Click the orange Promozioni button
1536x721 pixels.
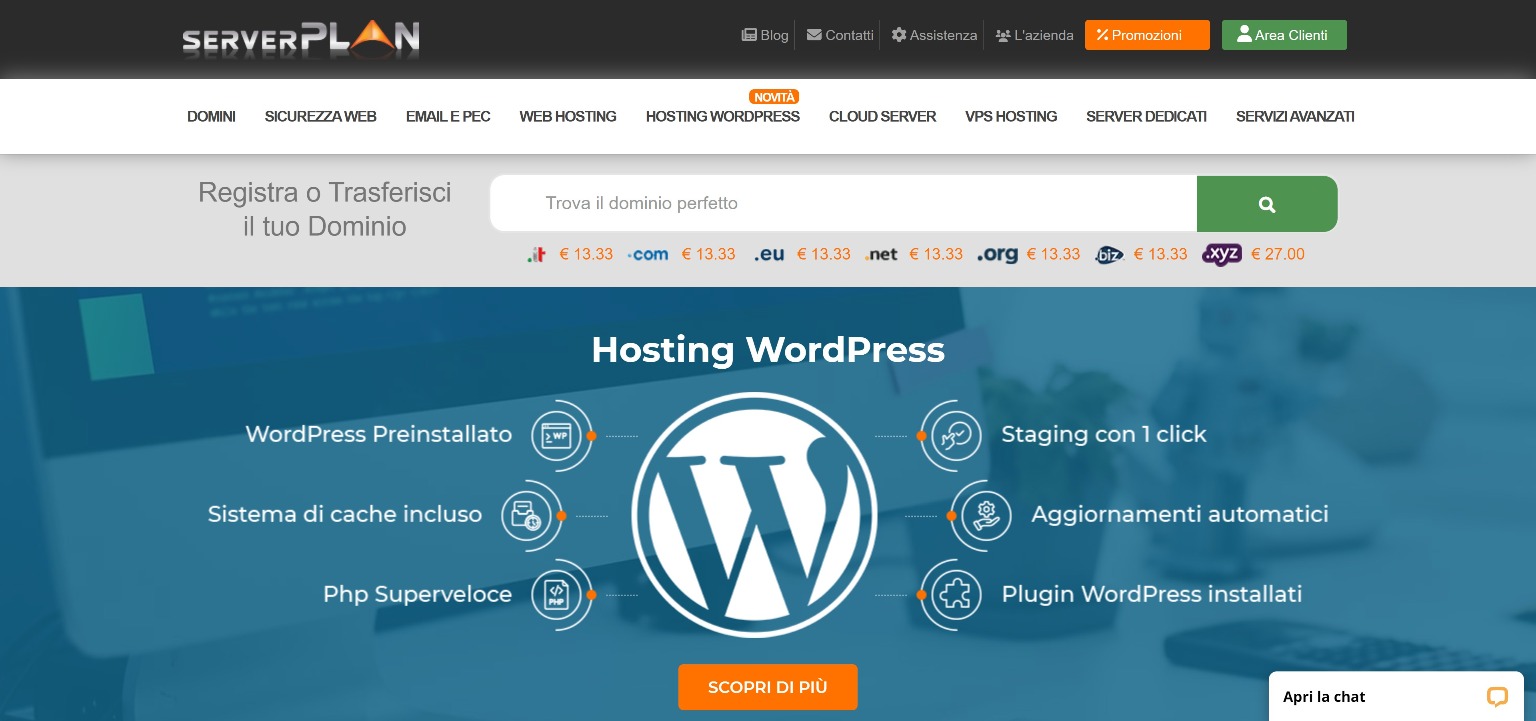(x=1147, y=35)
